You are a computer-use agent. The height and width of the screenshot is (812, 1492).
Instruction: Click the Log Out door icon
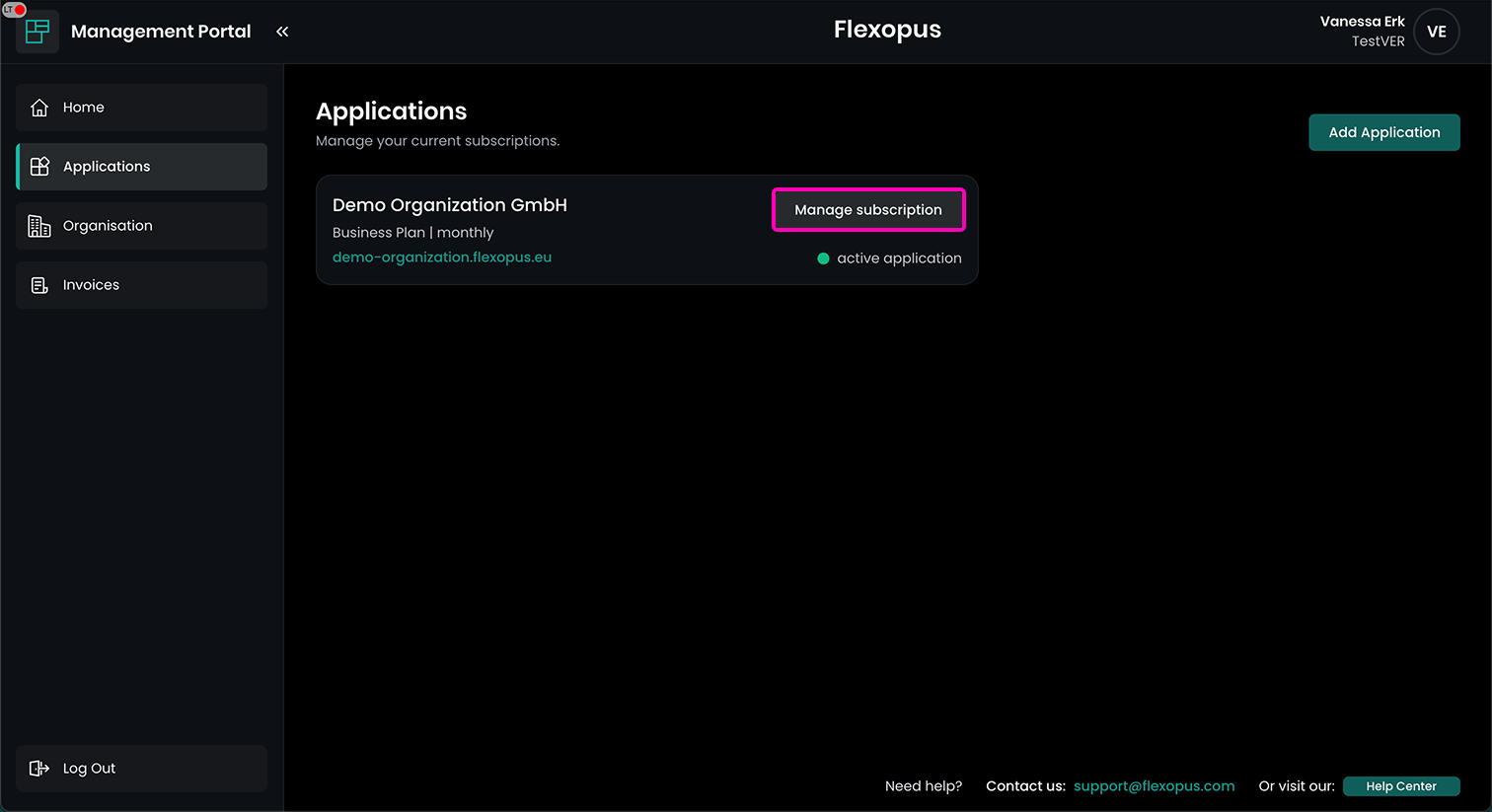tap(39, 769)
